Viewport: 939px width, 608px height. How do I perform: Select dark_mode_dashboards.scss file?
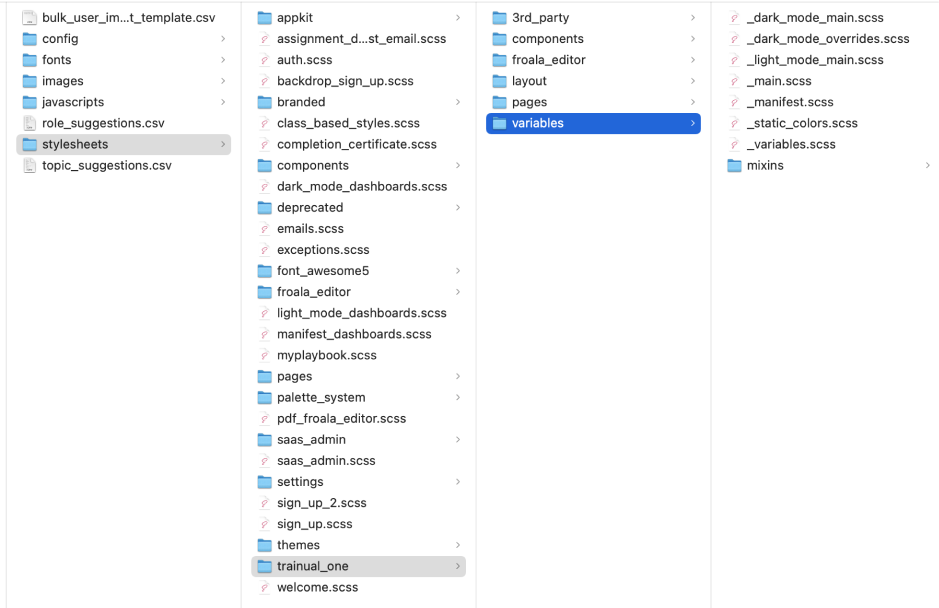(x=358, y=186)
